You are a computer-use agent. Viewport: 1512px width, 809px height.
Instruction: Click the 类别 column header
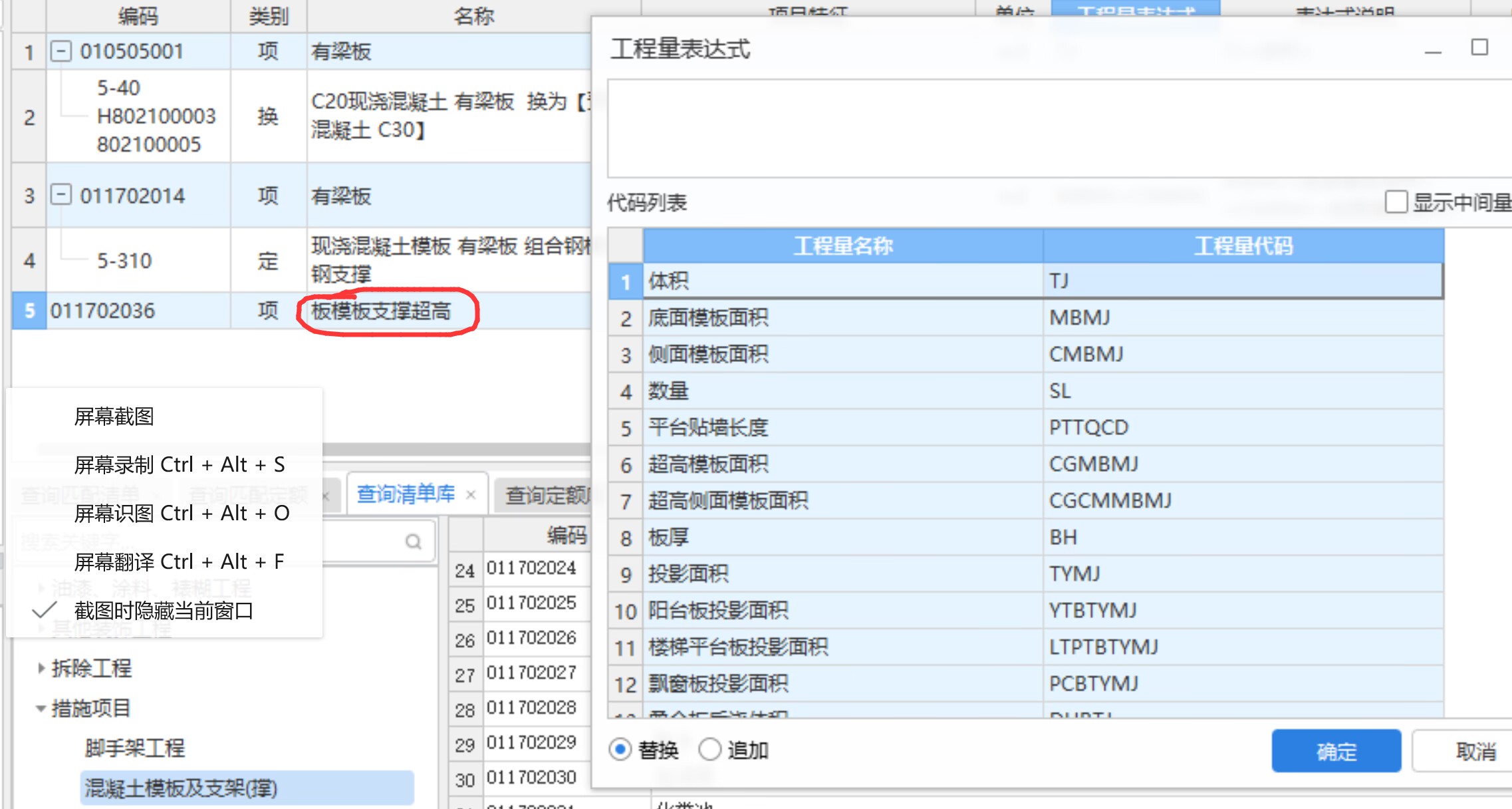point(269,15)
